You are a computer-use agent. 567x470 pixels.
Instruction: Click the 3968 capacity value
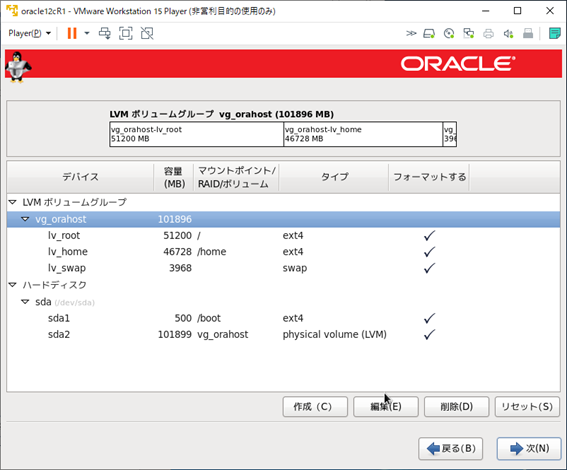click(180, 268)
